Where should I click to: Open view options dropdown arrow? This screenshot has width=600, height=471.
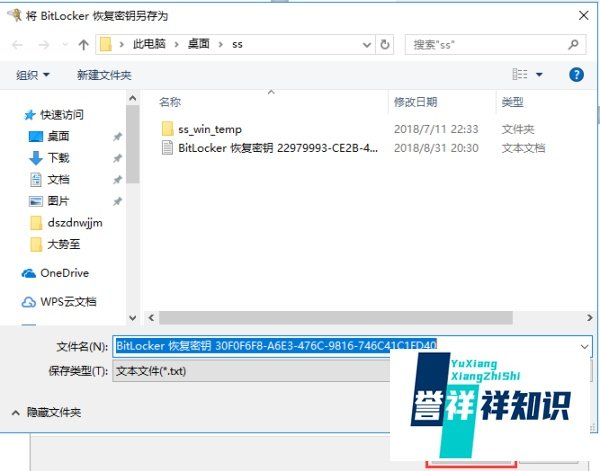pyautogui.click(x=539, y=75)
